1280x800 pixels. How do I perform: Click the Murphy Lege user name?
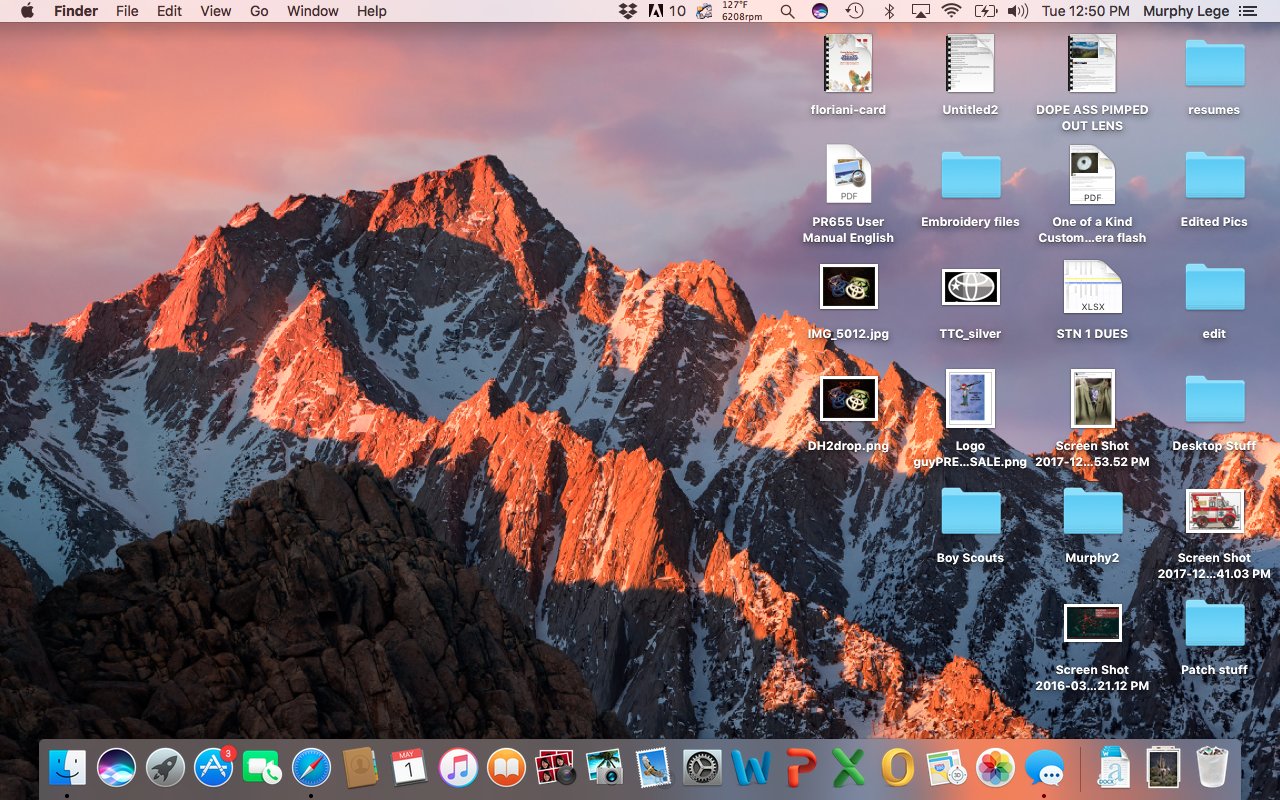1186,11
